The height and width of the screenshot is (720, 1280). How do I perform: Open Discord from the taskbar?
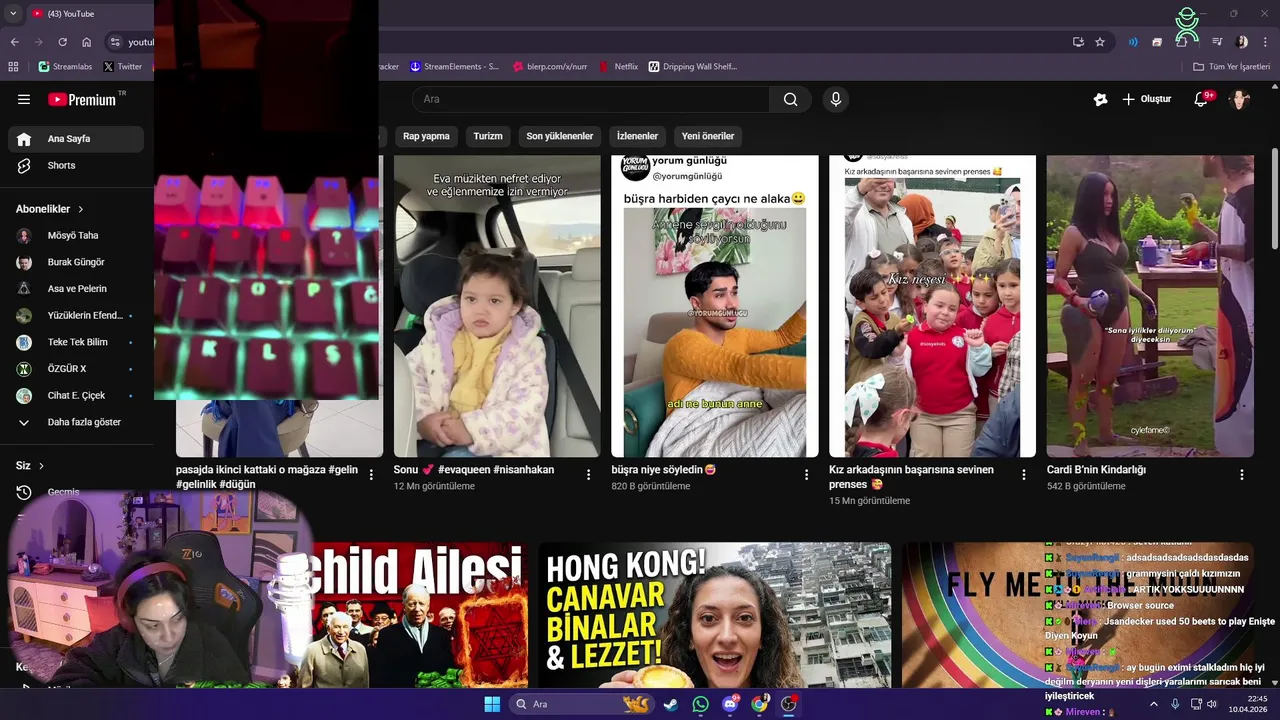click(x=730, y=704)
